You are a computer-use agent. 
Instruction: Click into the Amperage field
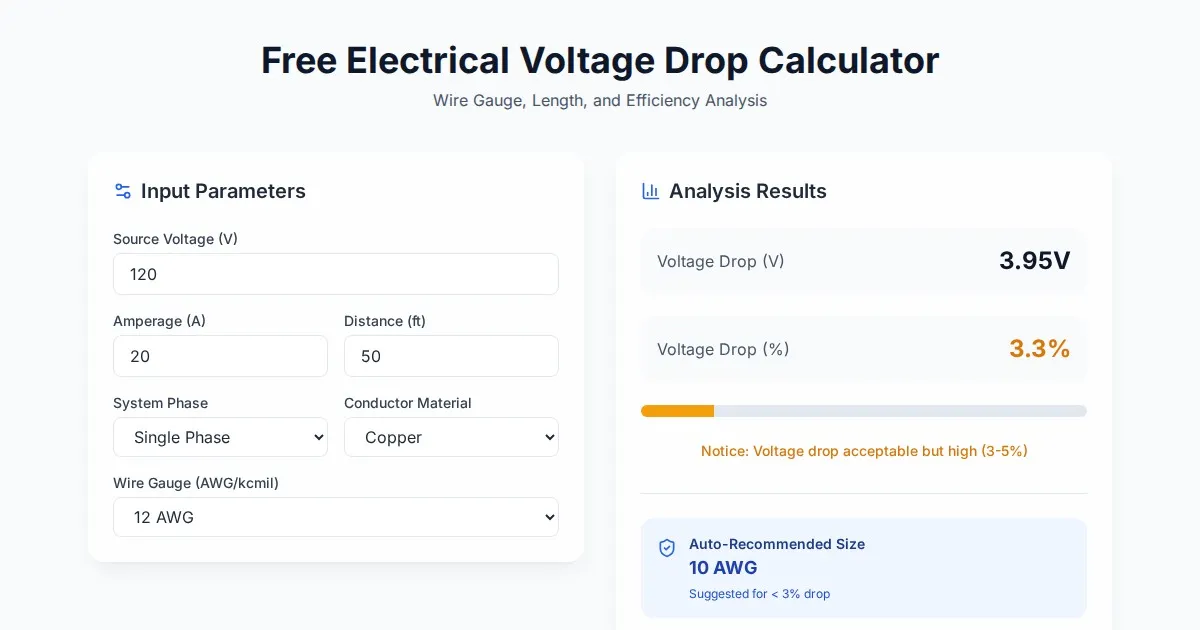[220, 356]
